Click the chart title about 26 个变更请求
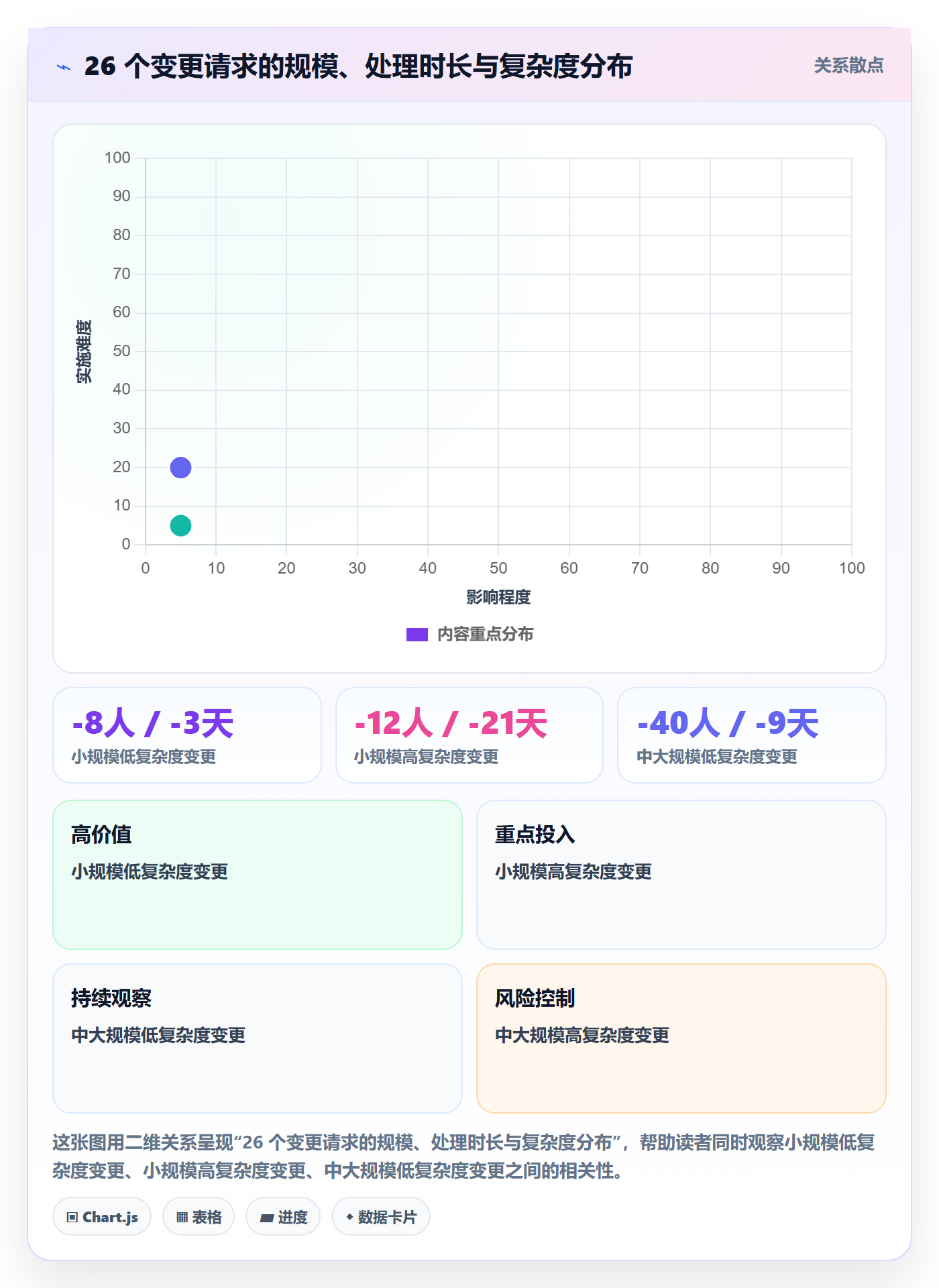Viewport: 939px width, 1288px height. pos(358,66)
